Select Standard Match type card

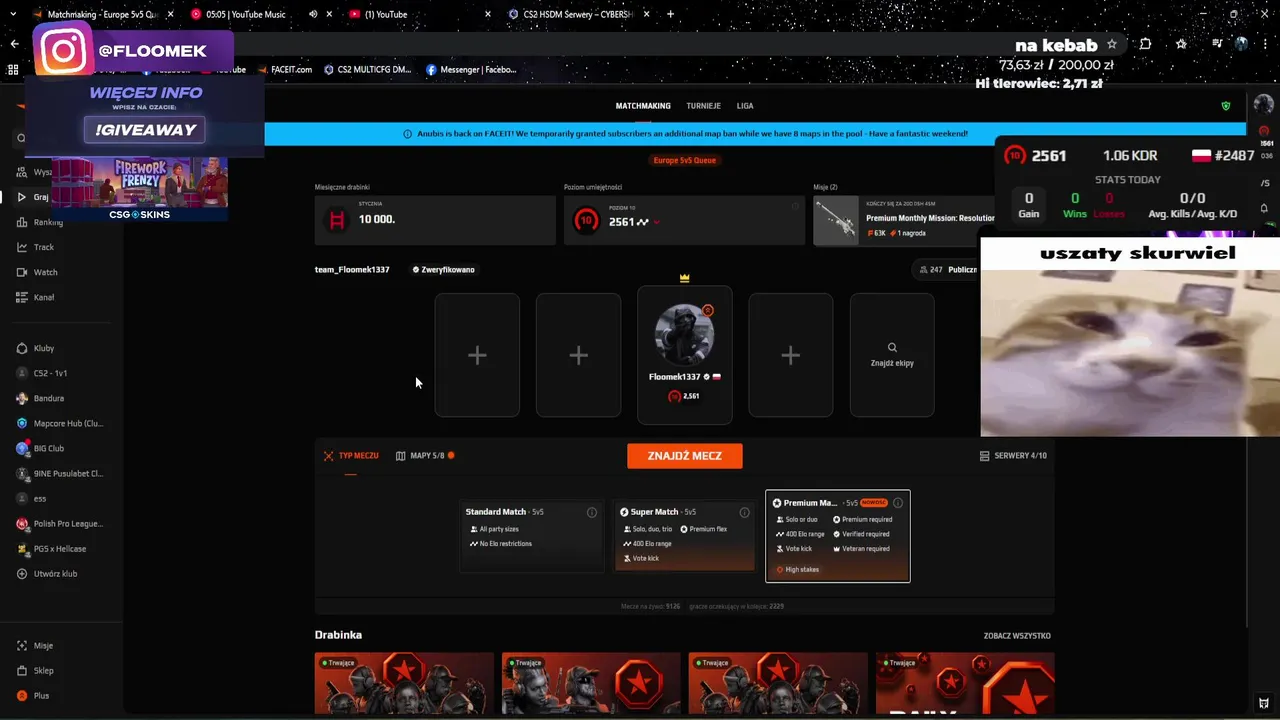tap(532, 535)
